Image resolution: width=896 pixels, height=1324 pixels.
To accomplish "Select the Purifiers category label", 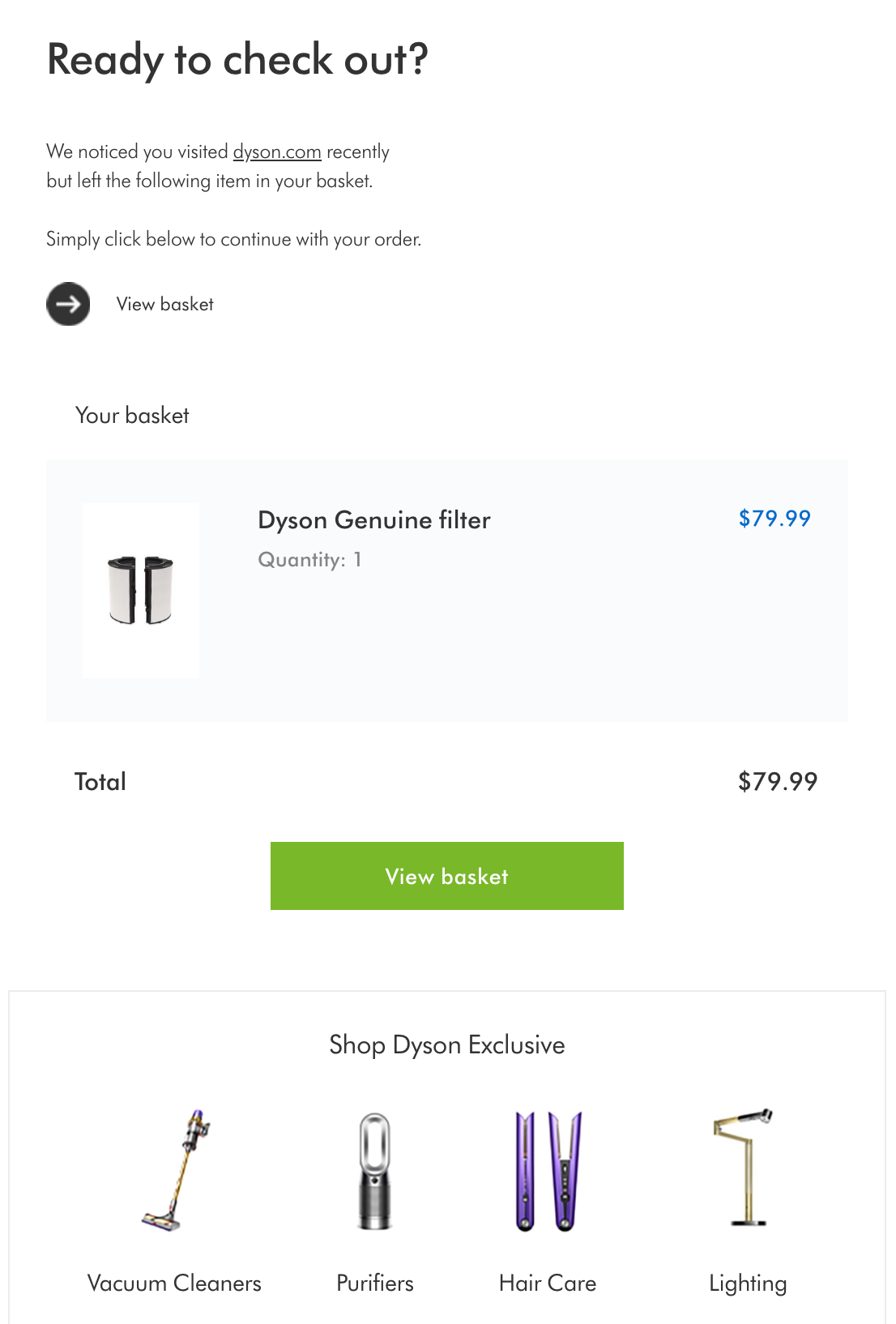I will pyautogui.click(x=374, y=1283).
